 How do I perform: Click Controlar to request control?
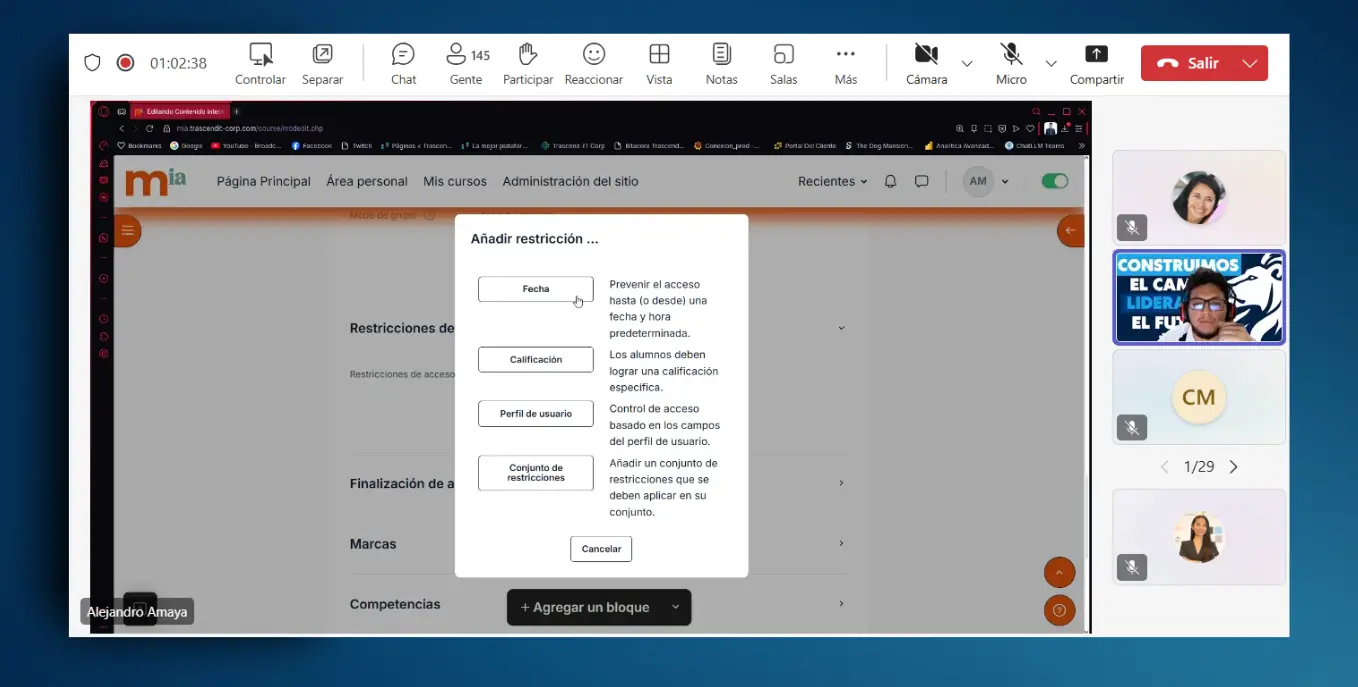(x=260, y=63)
